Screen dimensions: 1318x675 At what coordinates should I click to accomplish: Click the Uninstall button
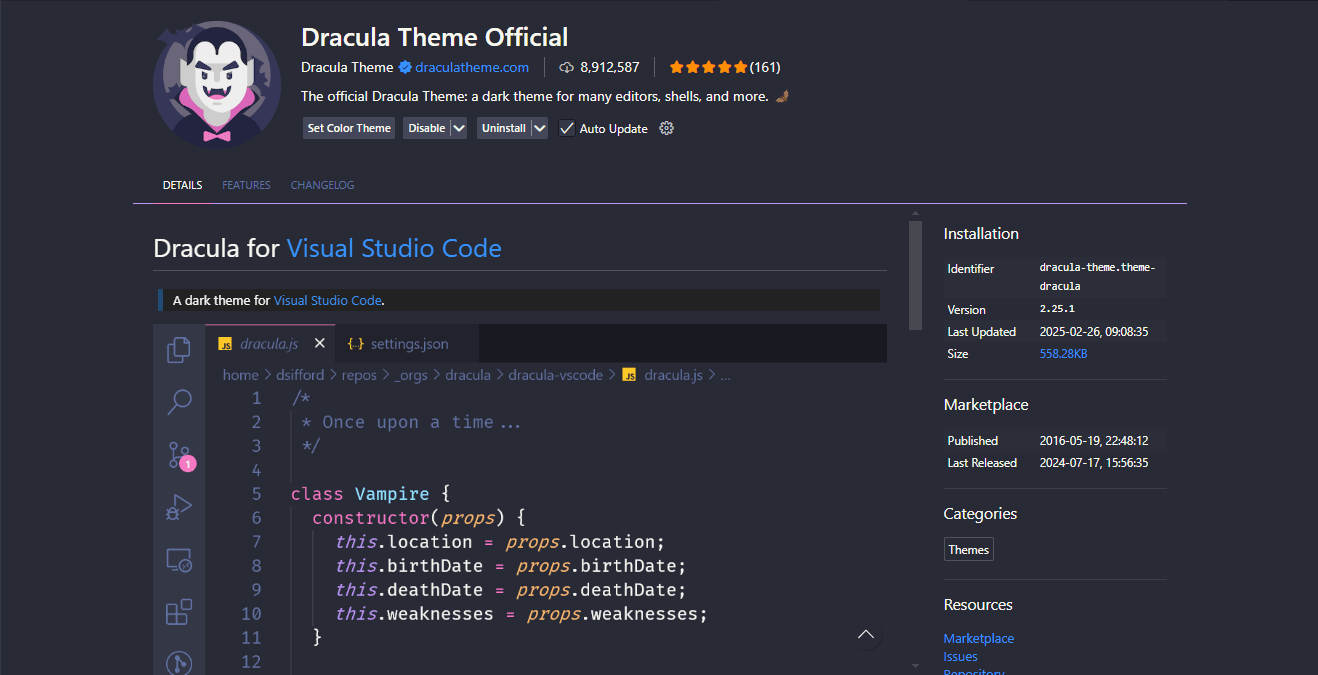tap(503, 128)
